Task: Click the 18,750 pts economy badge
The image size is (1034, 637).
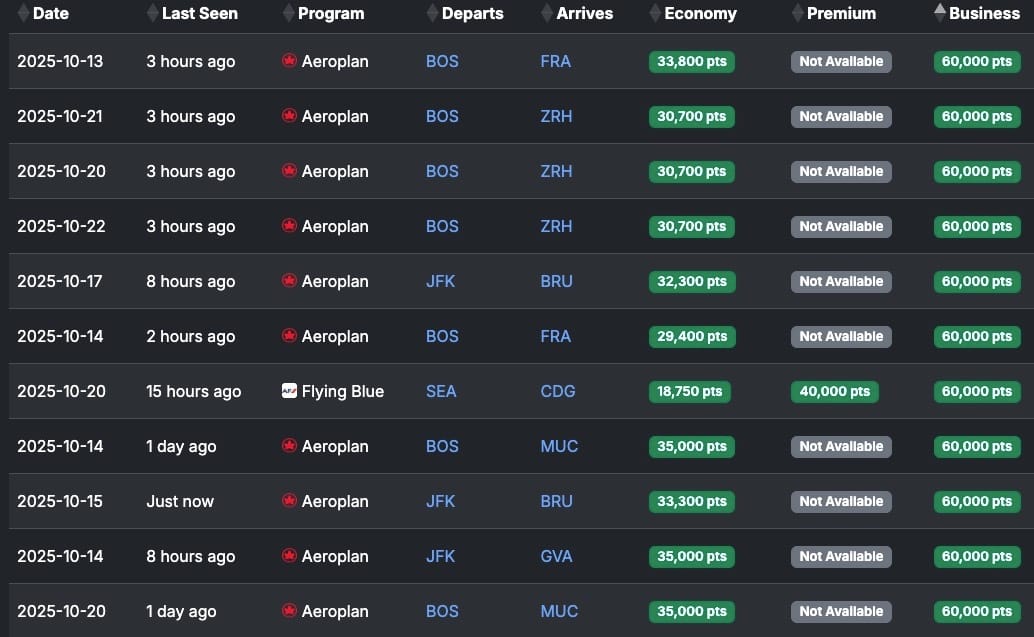Action: click(690, 392)
